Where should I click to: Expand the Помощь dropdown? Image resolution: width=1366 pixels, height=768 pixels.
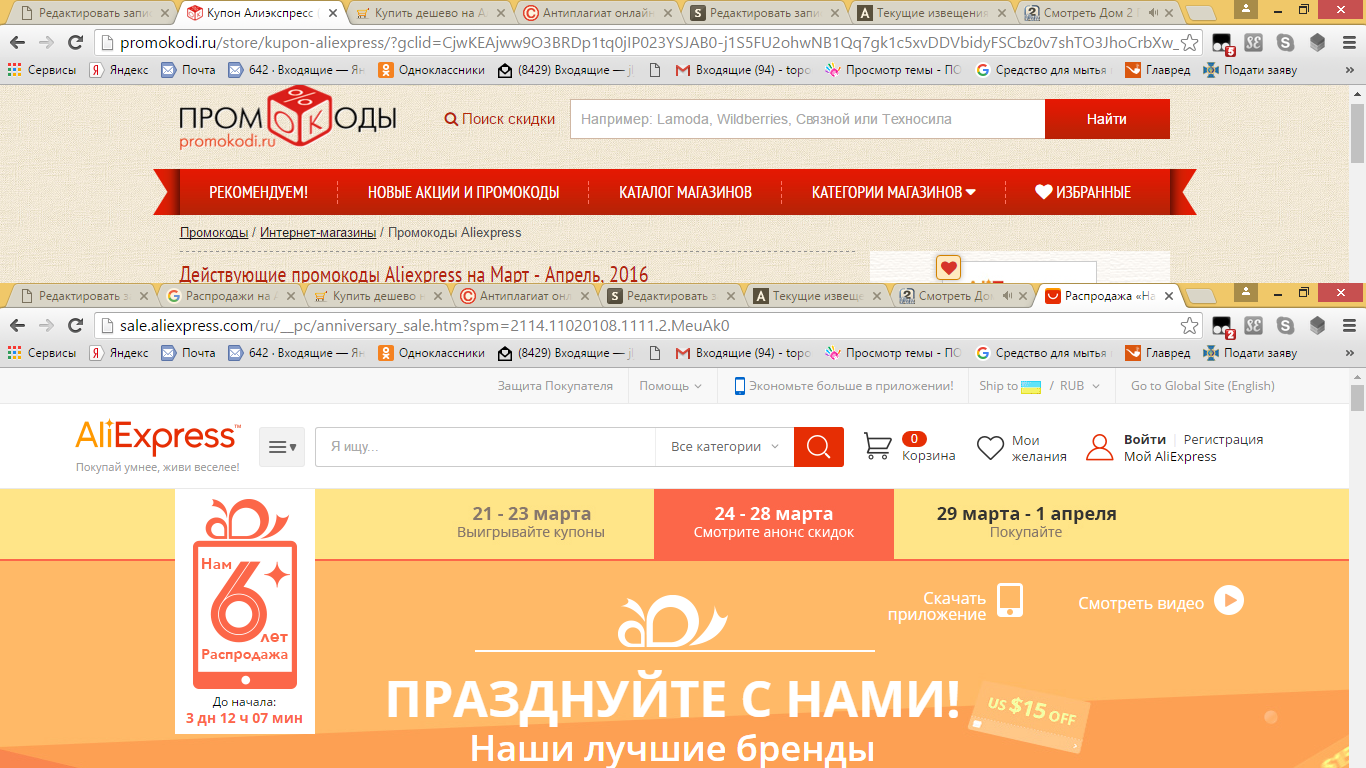coord(671,386)
